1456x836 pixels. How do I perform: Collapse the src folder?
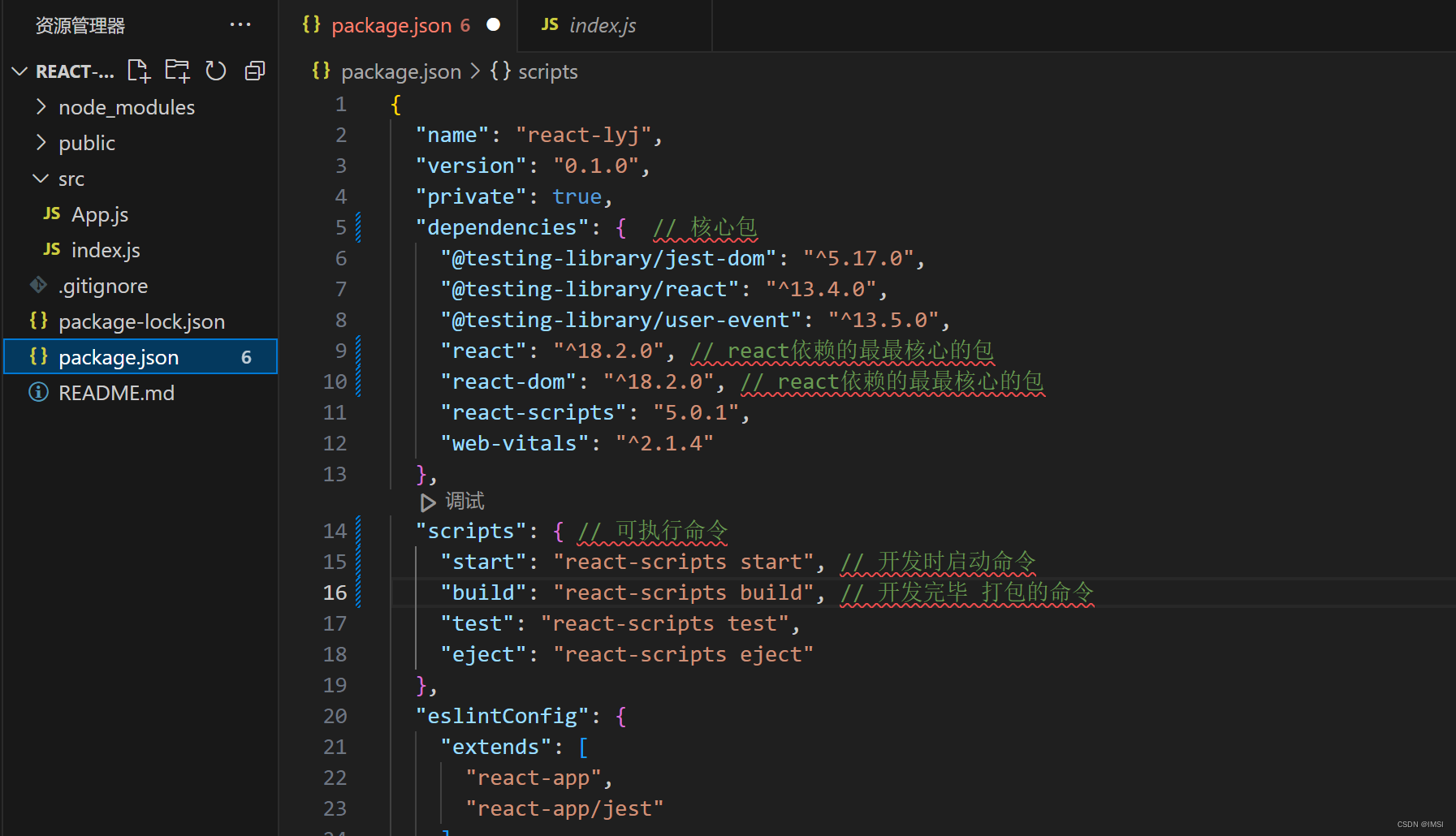(40, 179)
